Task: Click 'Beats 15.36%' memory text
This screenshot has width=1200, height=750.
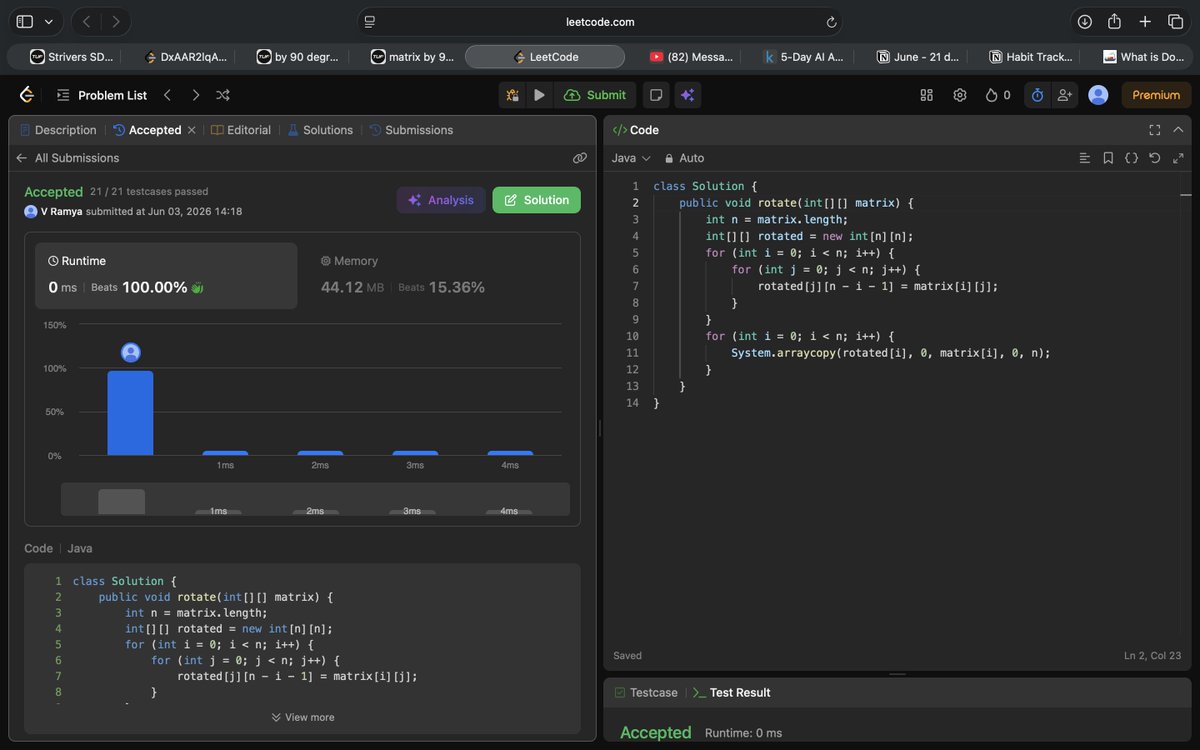Action: click(x=441, y=287)
